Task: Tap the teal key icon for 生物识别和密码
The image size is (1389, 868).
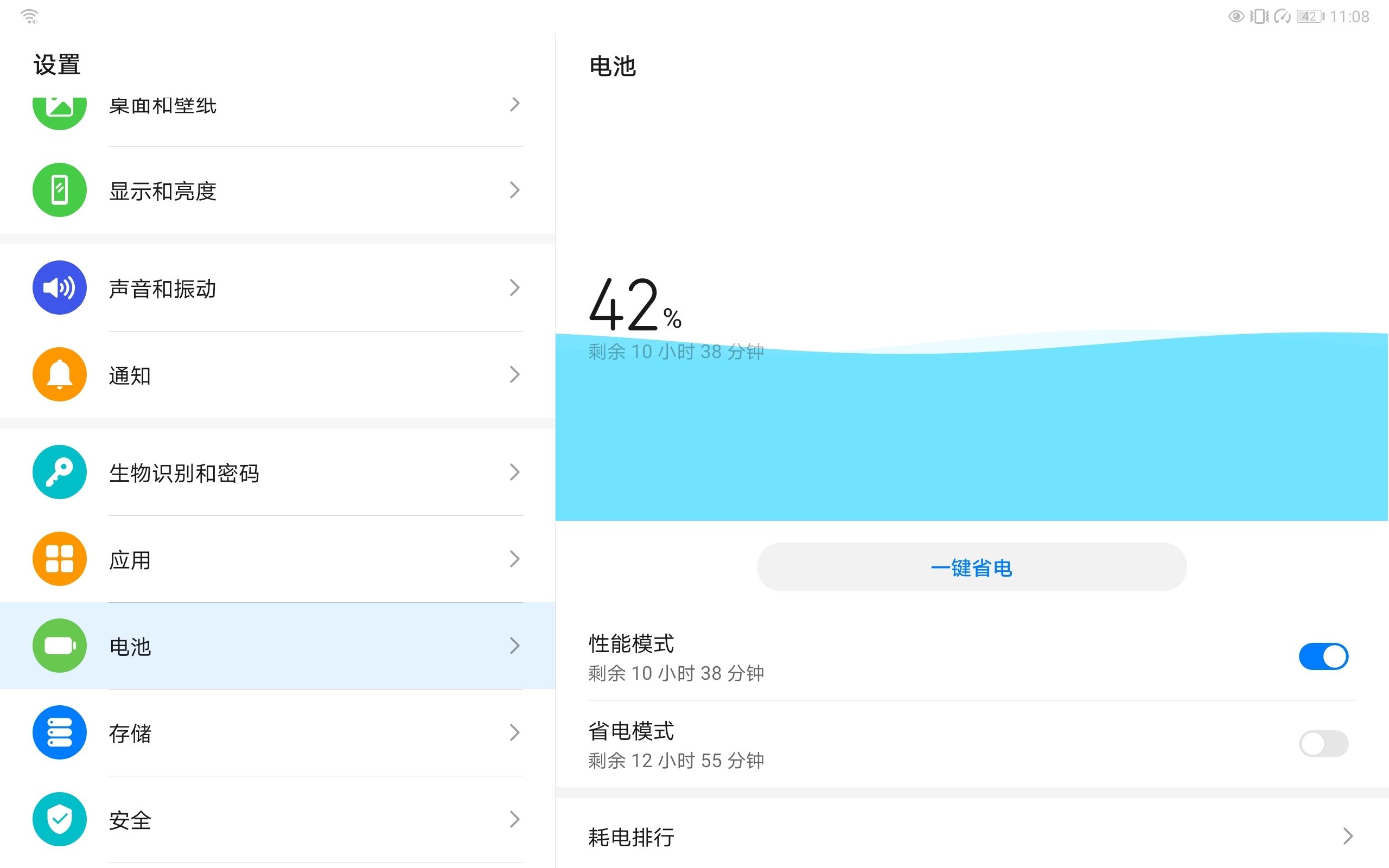Action: [60, 472]
